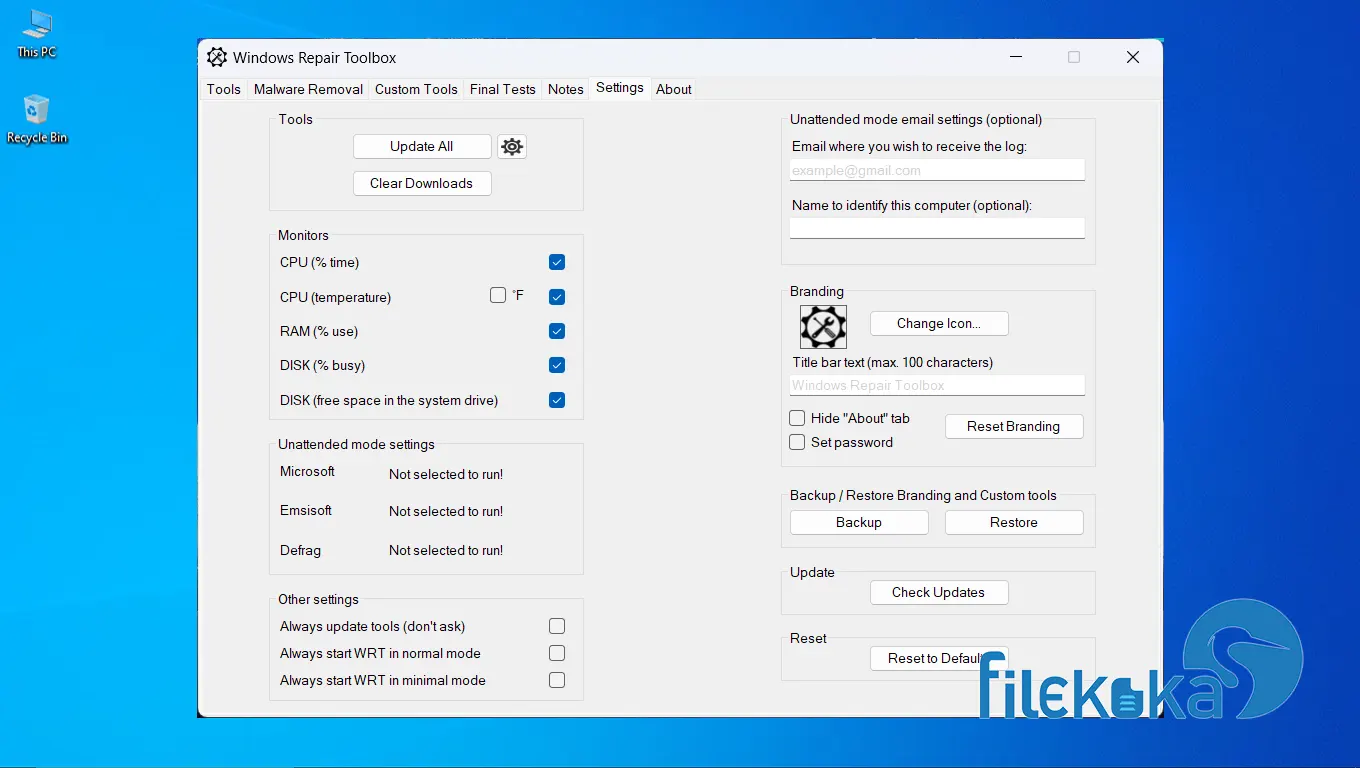Screen dimensions: 1360x768
Task: Focus the email field for receiving the log
Action: coord(937,170)
